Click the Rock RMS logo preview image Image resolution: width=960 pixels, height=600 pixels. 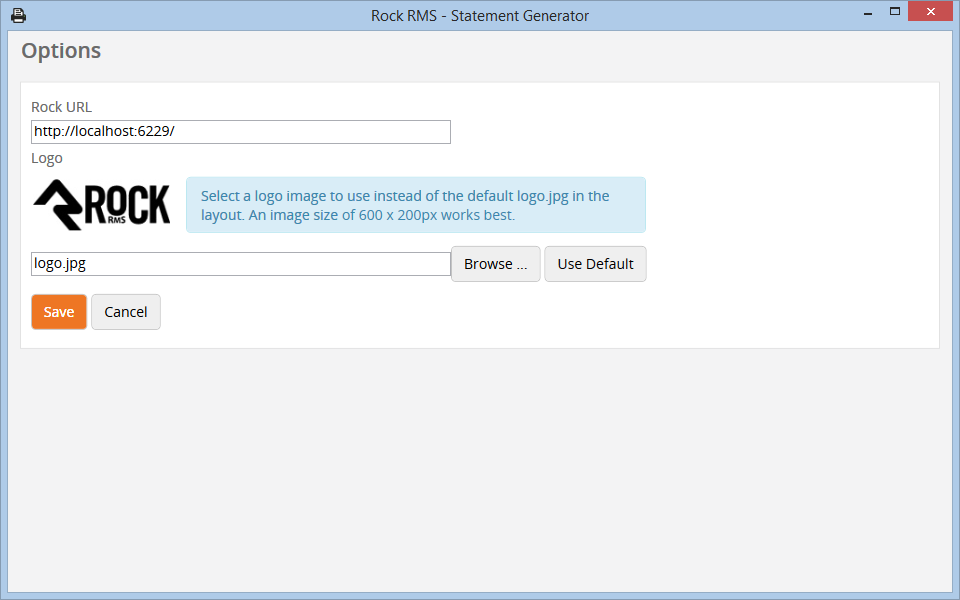click(102, 205)
